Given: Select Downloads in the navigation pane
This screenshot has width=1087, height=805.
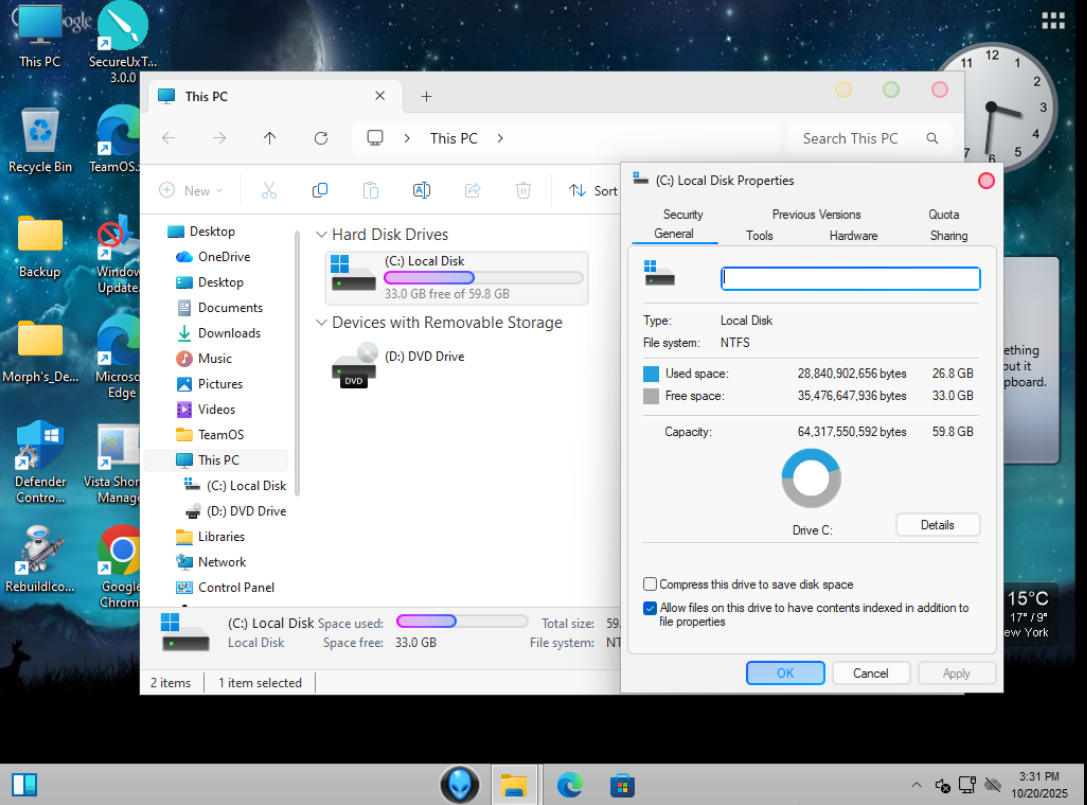Looking at the screenshot, I should [229, 333].
